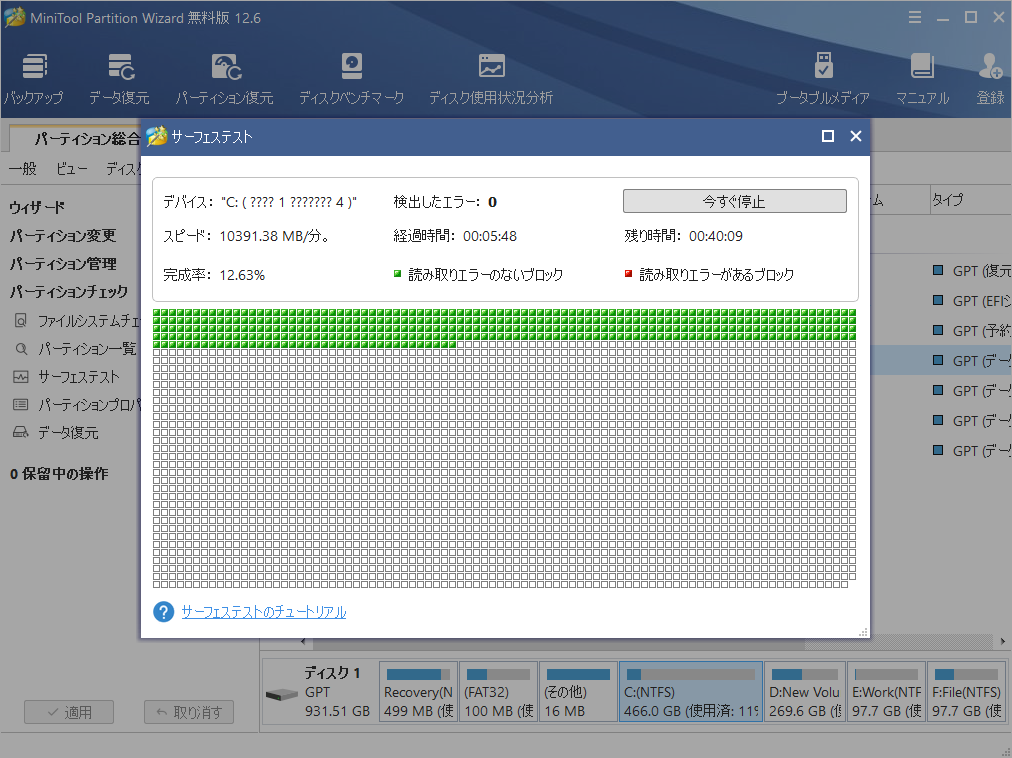Select File System Check in the sidebar

(77, 320)
